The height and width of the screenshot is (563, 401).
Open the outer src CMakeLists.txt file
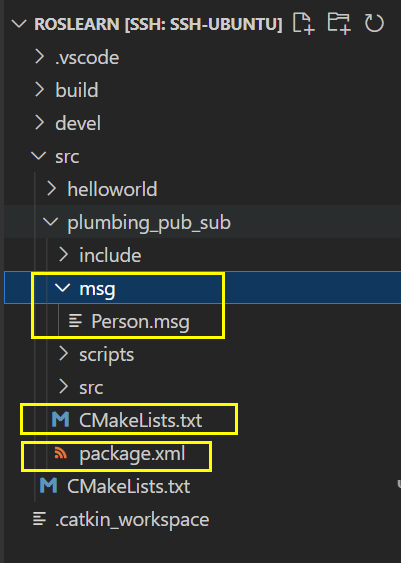point(129,486)
